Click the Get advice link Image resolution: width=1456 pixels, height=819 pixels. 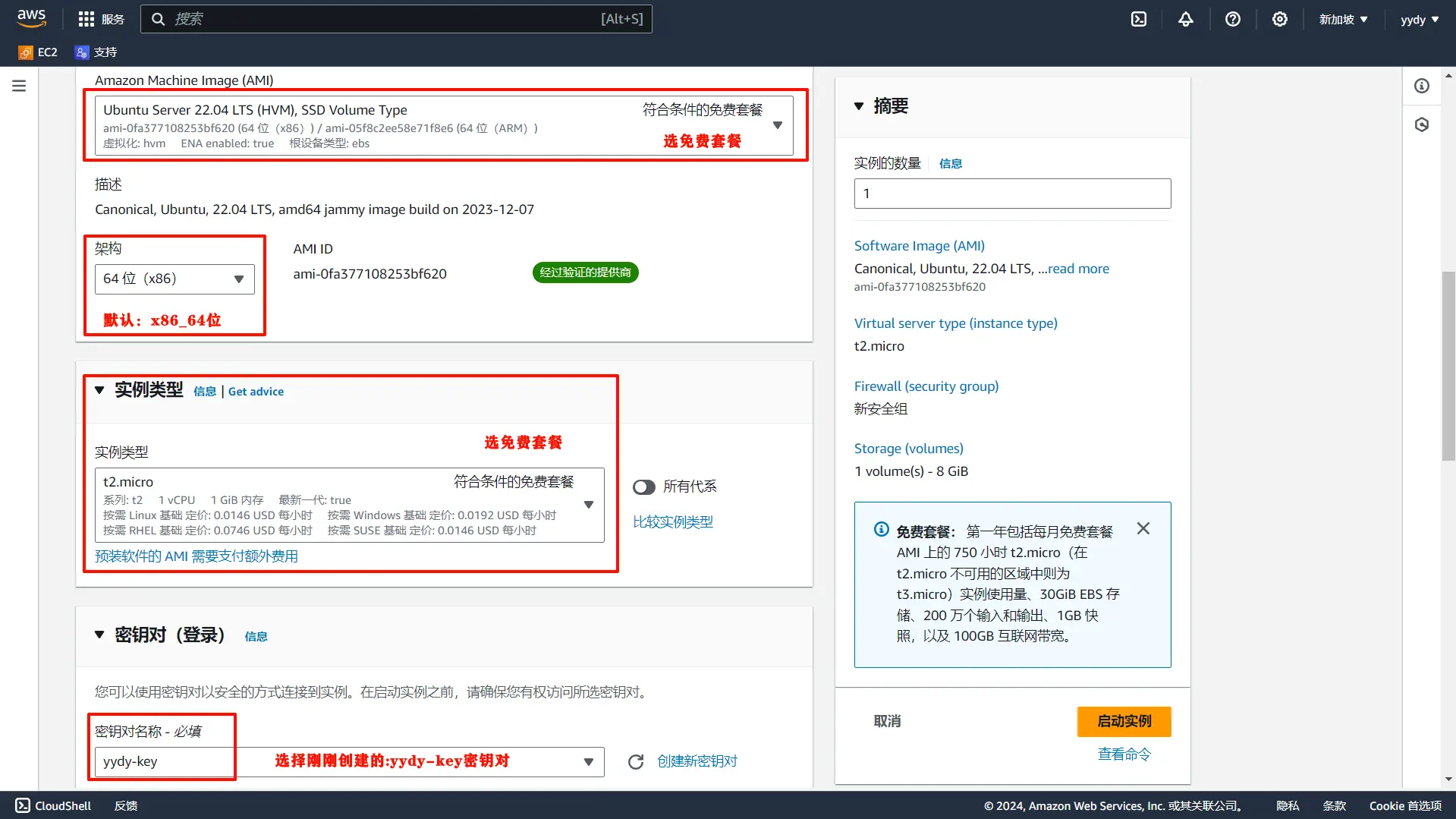[256, 392]
